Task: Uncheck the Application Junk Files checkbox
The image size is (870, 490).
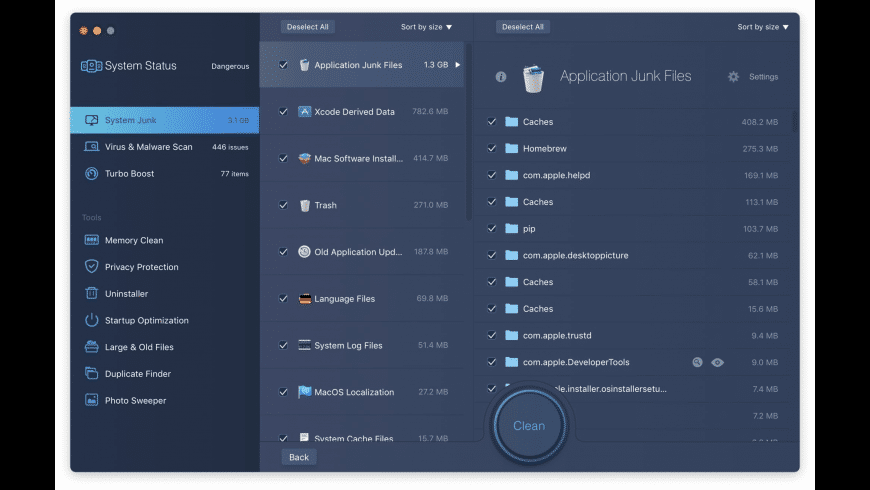Action: click(x=283, y=65)
